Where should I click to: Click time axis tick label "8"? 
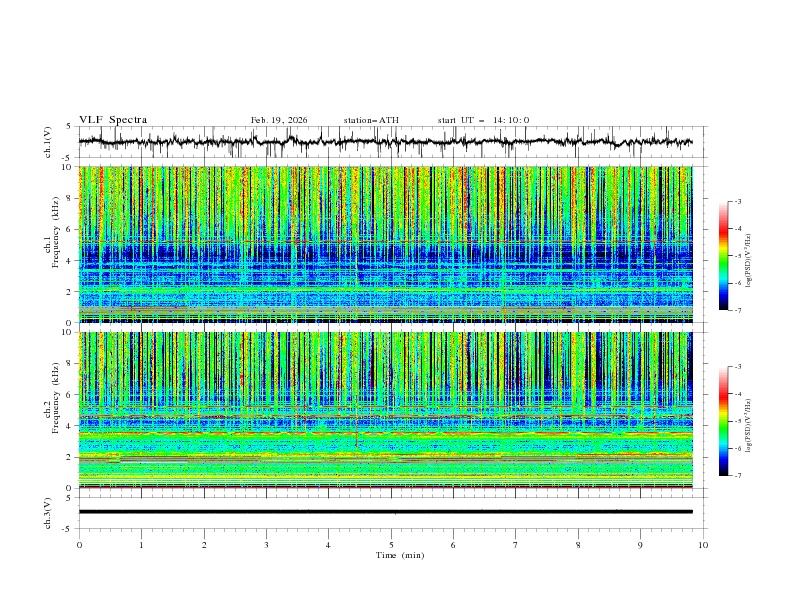pyautogui.click(x=578, y=545)
